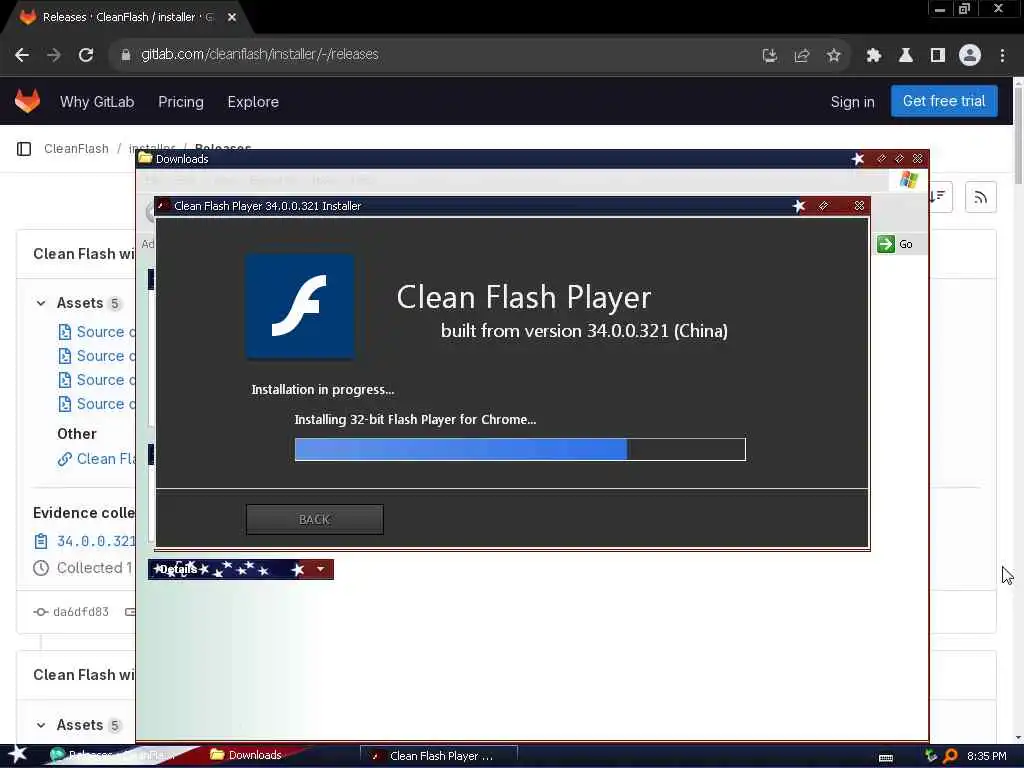Click the star icon in installer title bar
The width and height of the screenshot is (1024, 768).
point(799,206)
